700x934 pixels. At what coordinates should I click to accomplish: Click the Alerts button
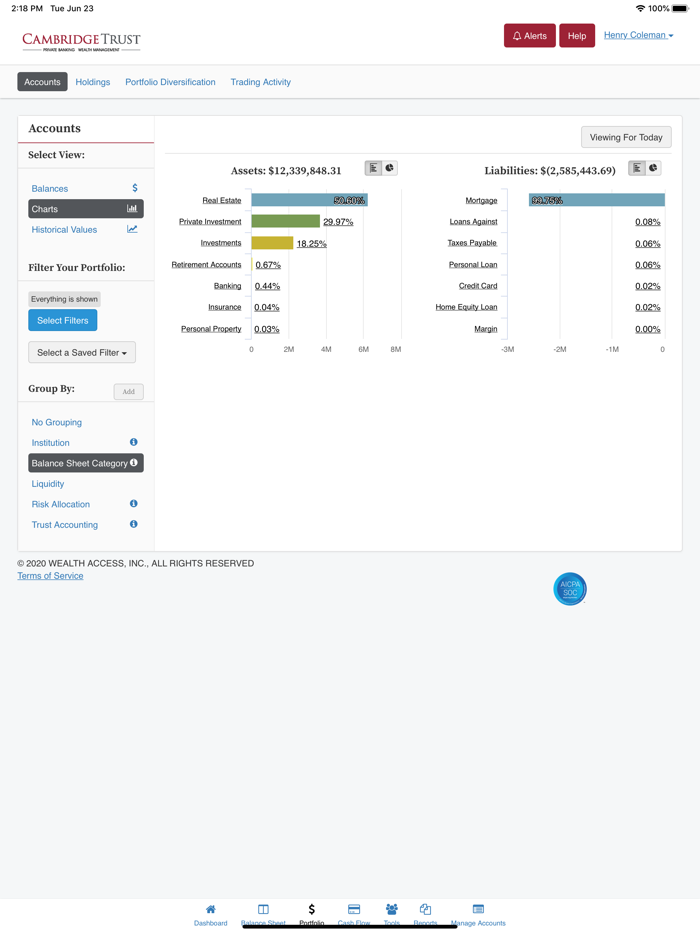(x=531, y=34)
